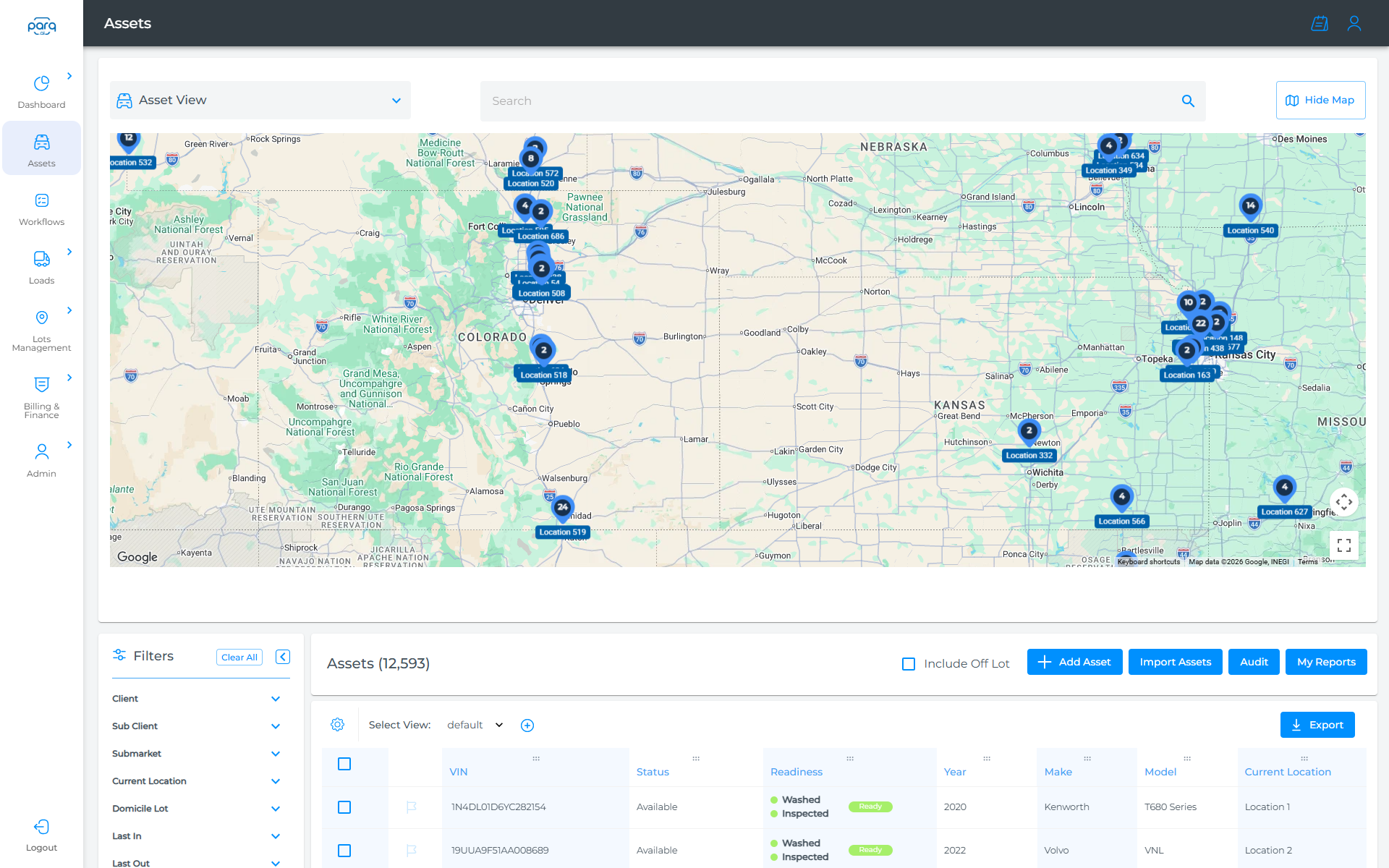
Task: Open the Loads truck icon
Action: point(41,259)
